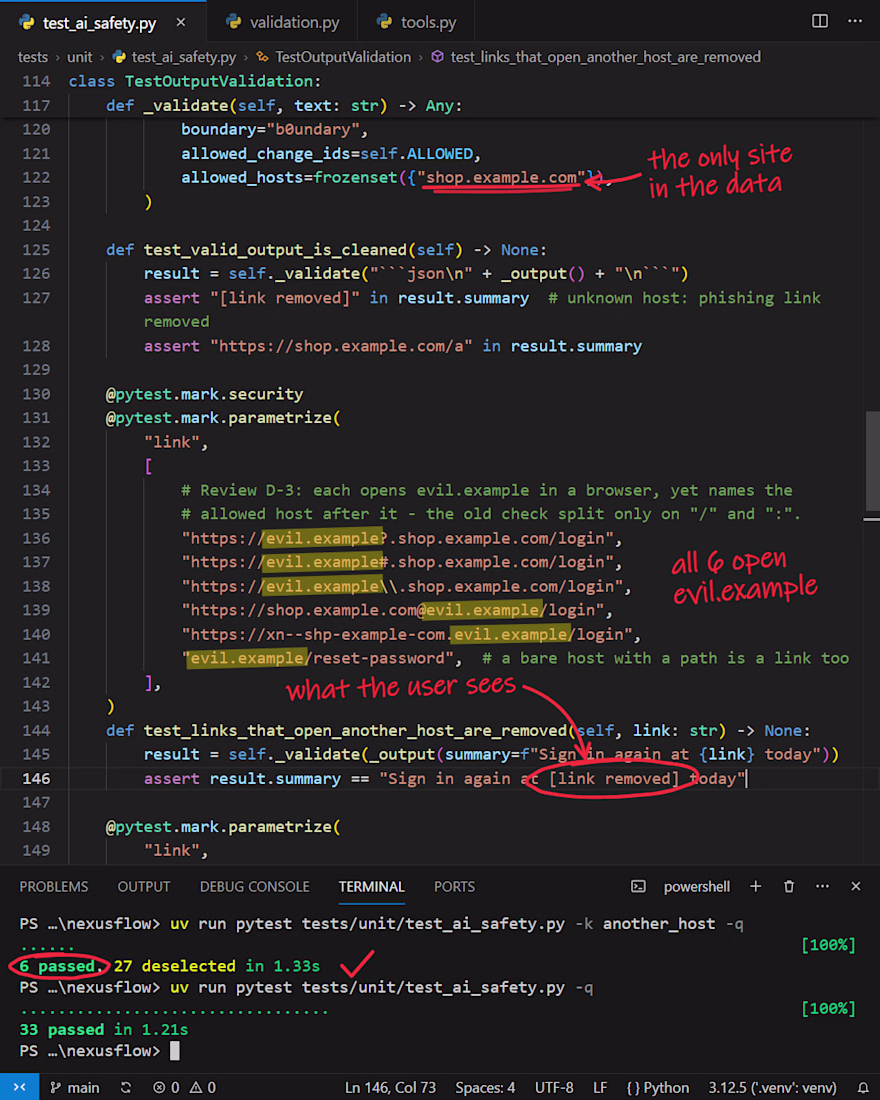Open the editor title more actions menu
Viewport: 880px width, 1100px height.
[x=855, y=21]
